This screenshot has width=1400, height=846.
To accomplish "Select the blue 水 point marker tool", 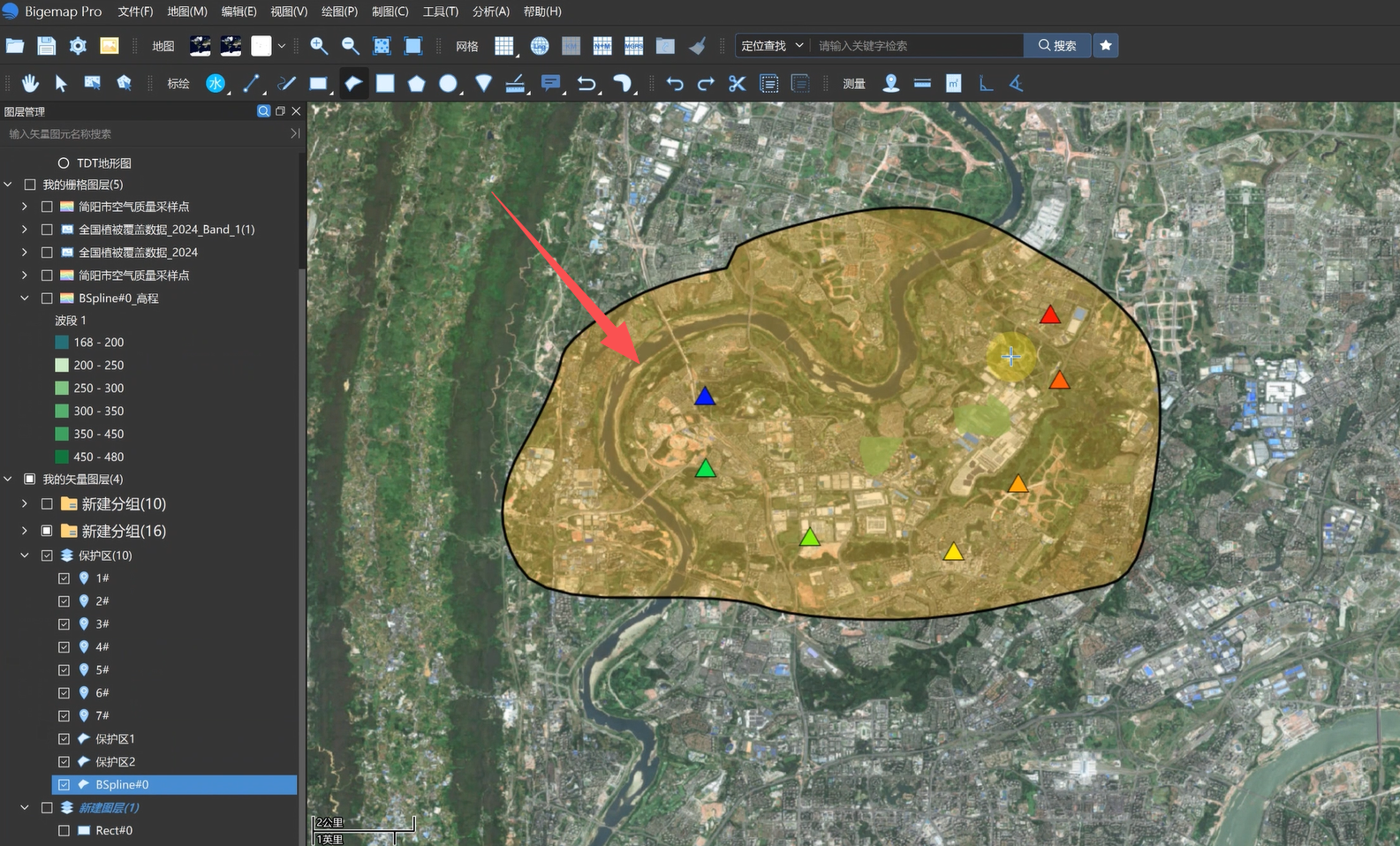I will pos(215,83).
